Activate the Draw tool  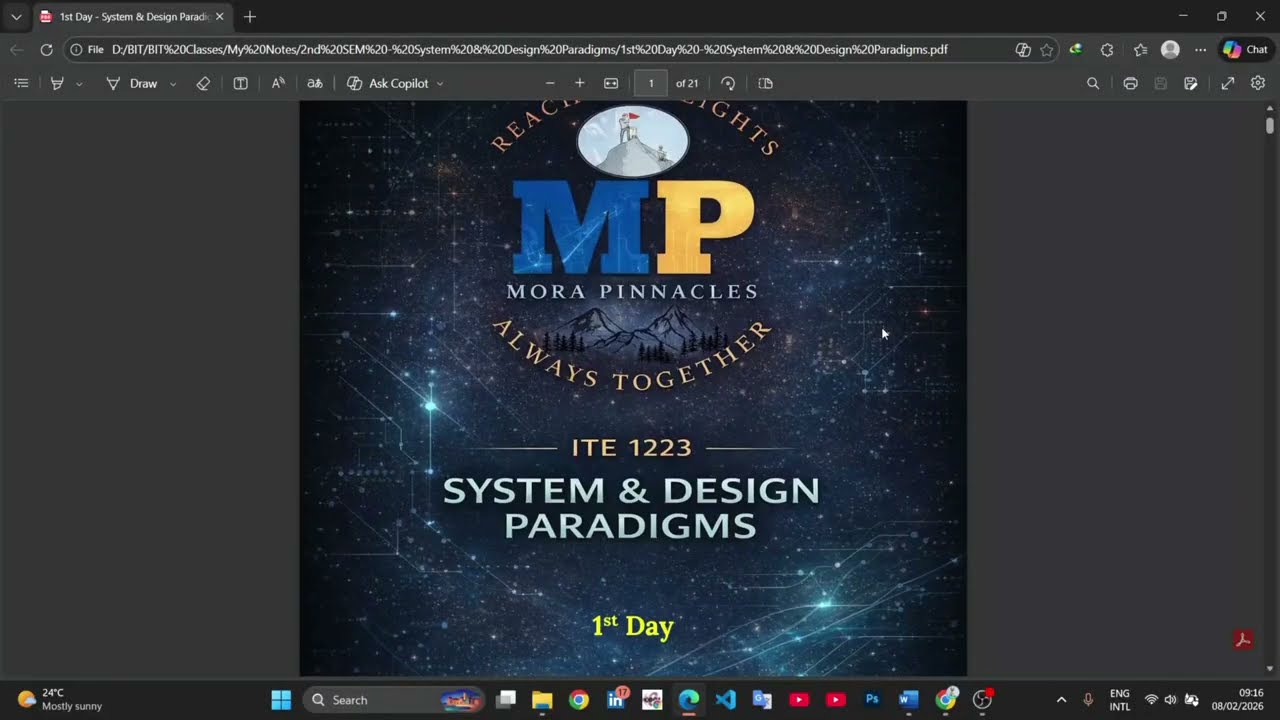pos(132,83)
